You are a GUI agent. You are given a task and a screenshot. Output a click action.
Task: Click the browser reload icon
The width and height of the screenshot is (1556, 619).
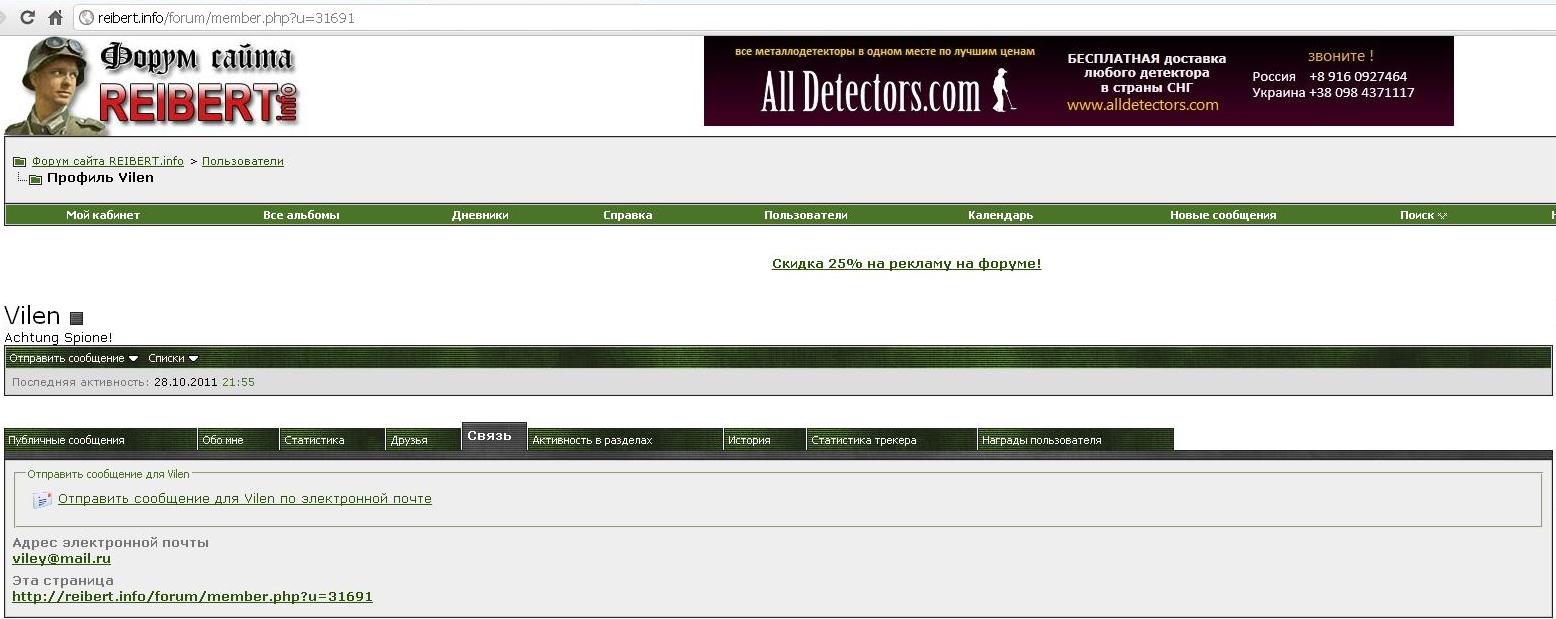(29, 17)
